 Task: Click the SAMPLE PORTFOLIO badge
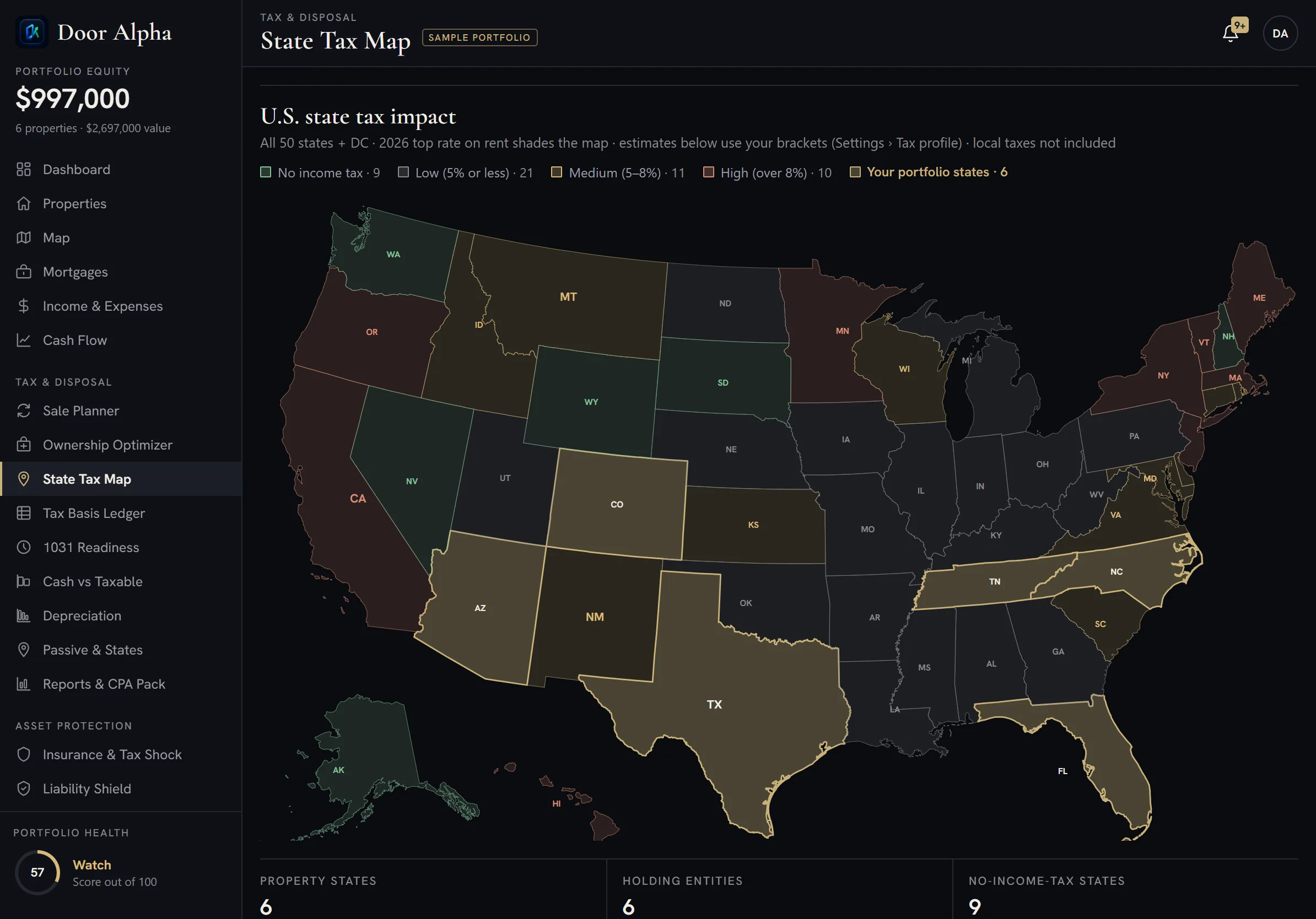point(480,37)
